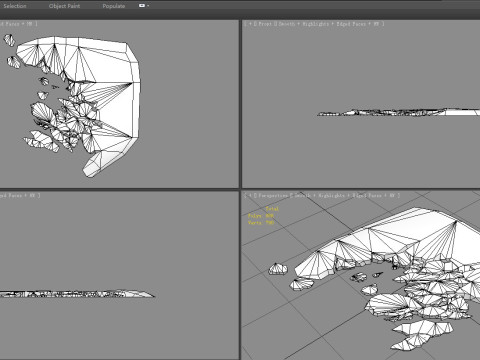Screen dimensions: 480x360
Task: Click the [+] menu of Front viewport
Action: (x=250, y=24)
